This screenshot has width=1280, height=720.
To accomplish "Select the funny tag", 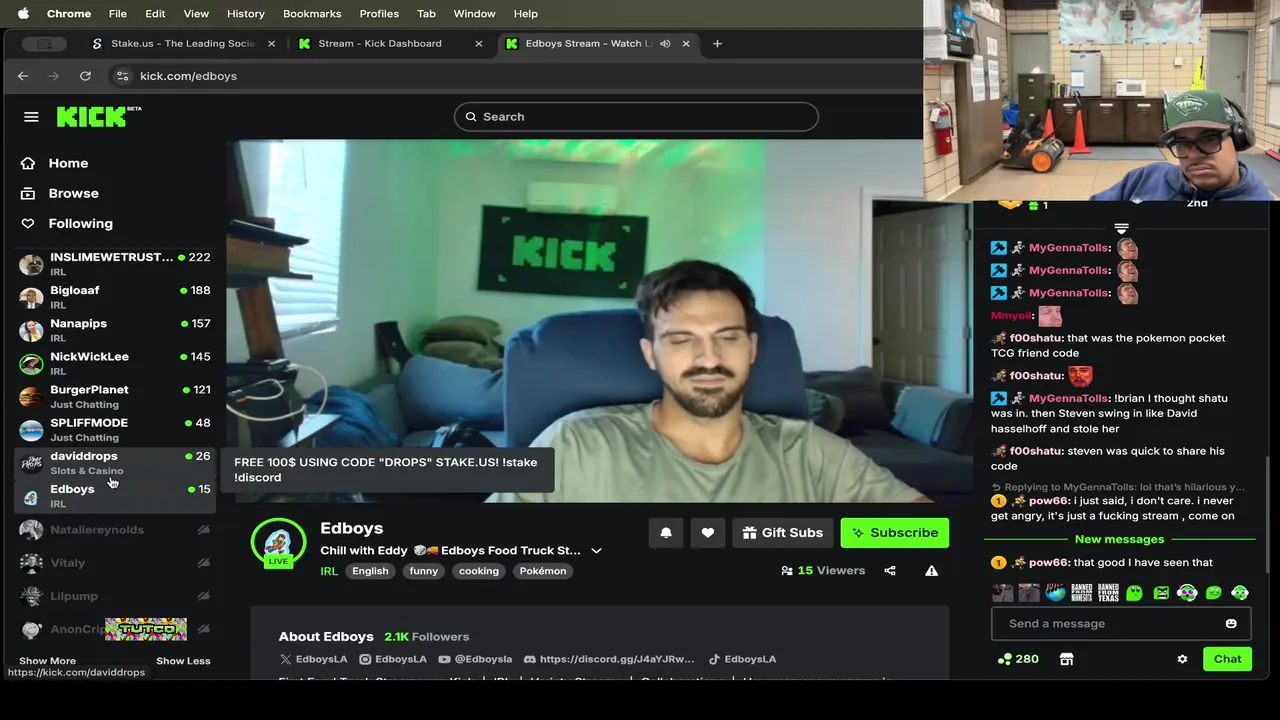I will (423, 571).
